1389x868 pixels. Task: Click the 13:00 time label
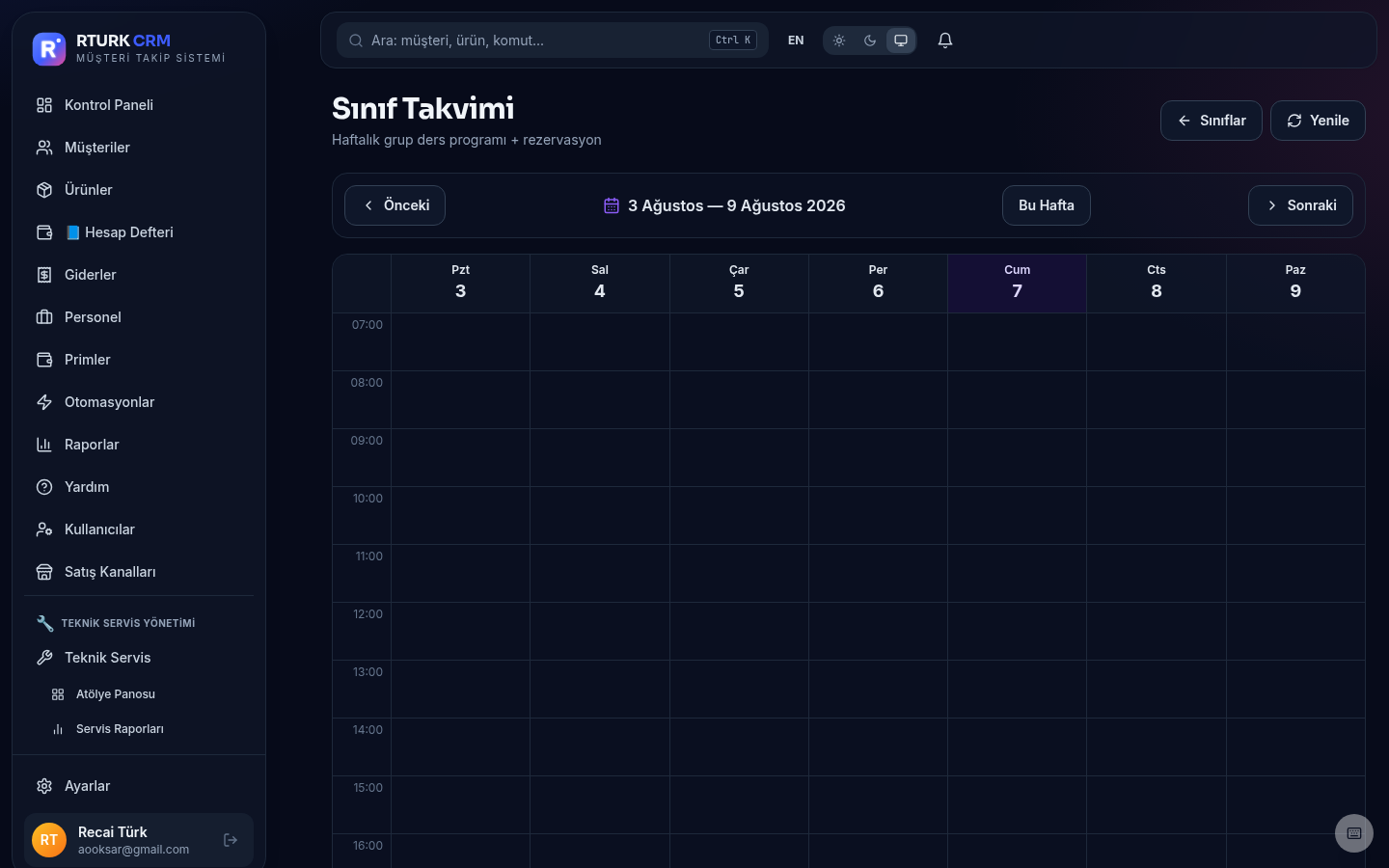pyautogui.click(x=368, y=672)
